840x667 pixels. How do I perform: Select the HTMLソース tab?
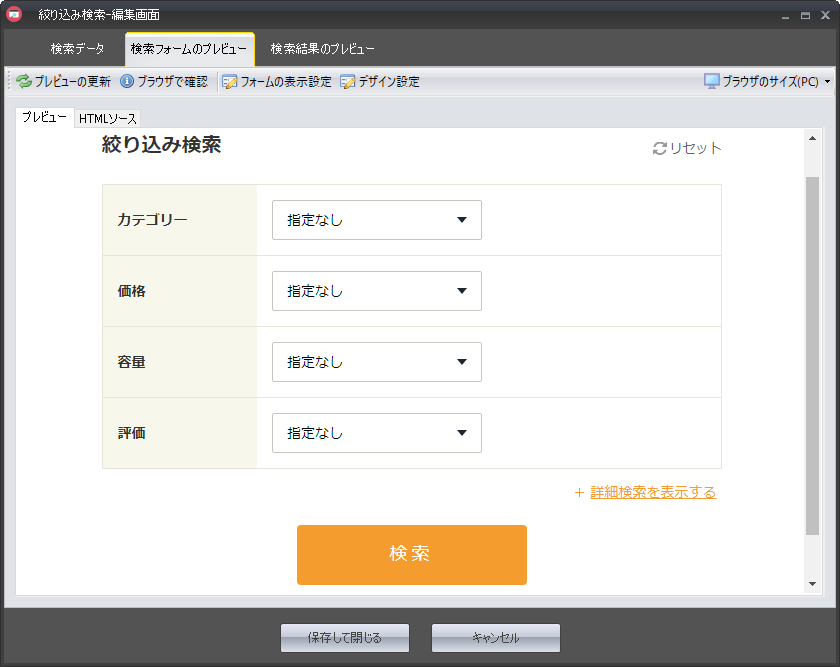pos(108,119)
